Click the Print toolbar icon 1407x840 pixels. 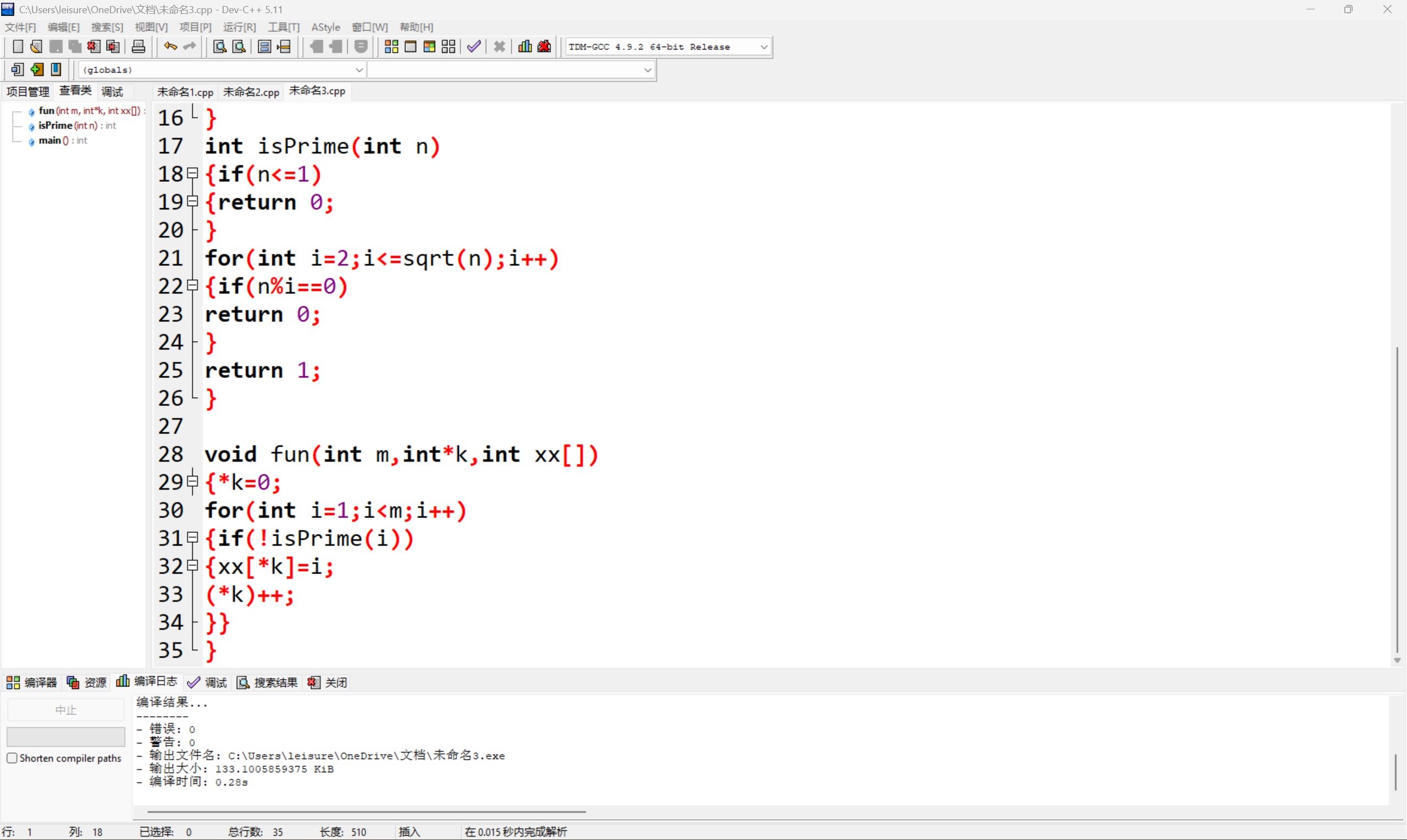(x=138, y=46)
